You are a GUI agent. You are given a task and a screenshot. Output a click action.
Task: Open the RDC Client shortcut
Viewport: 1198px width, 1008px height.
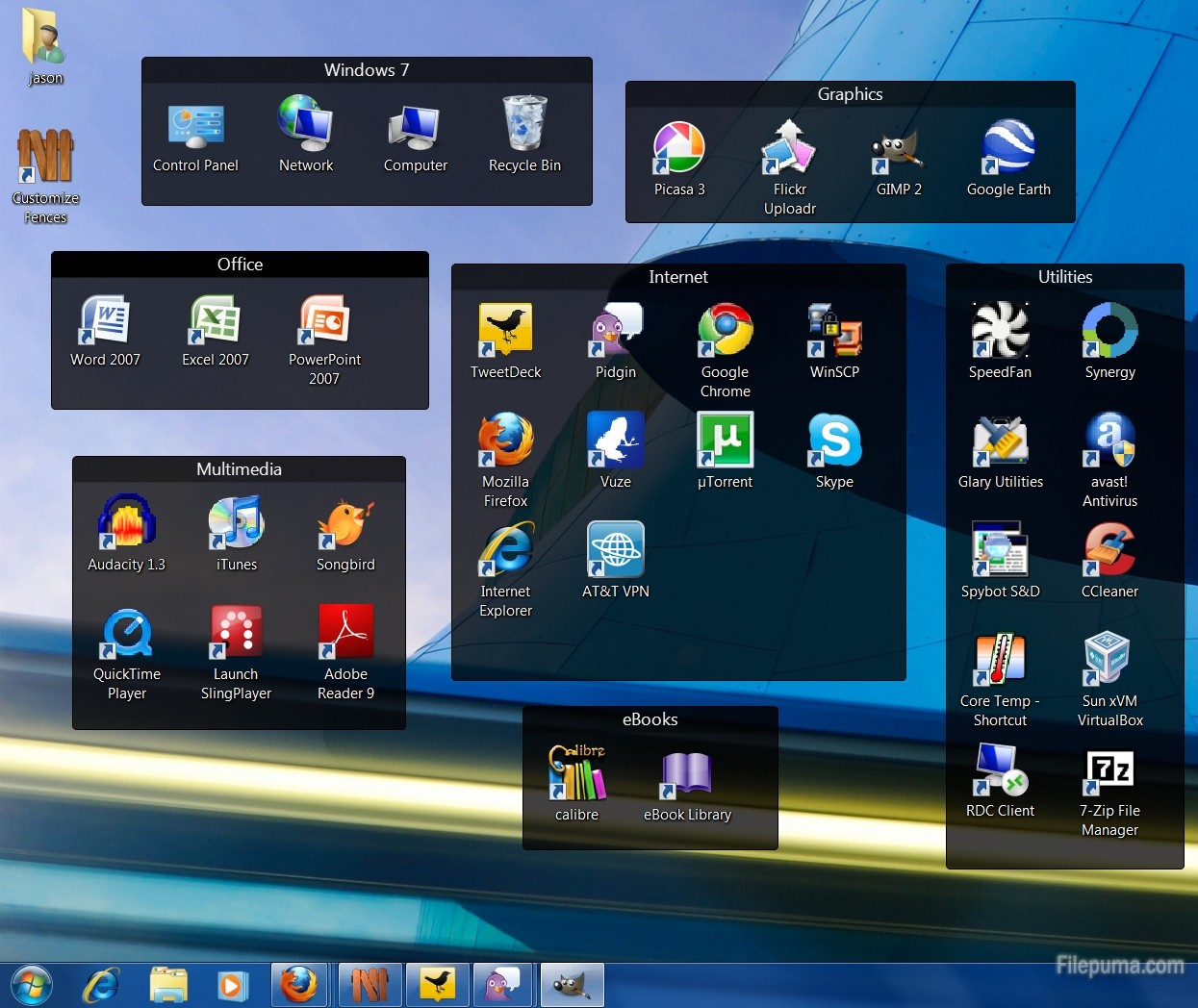click(1001, 780)
